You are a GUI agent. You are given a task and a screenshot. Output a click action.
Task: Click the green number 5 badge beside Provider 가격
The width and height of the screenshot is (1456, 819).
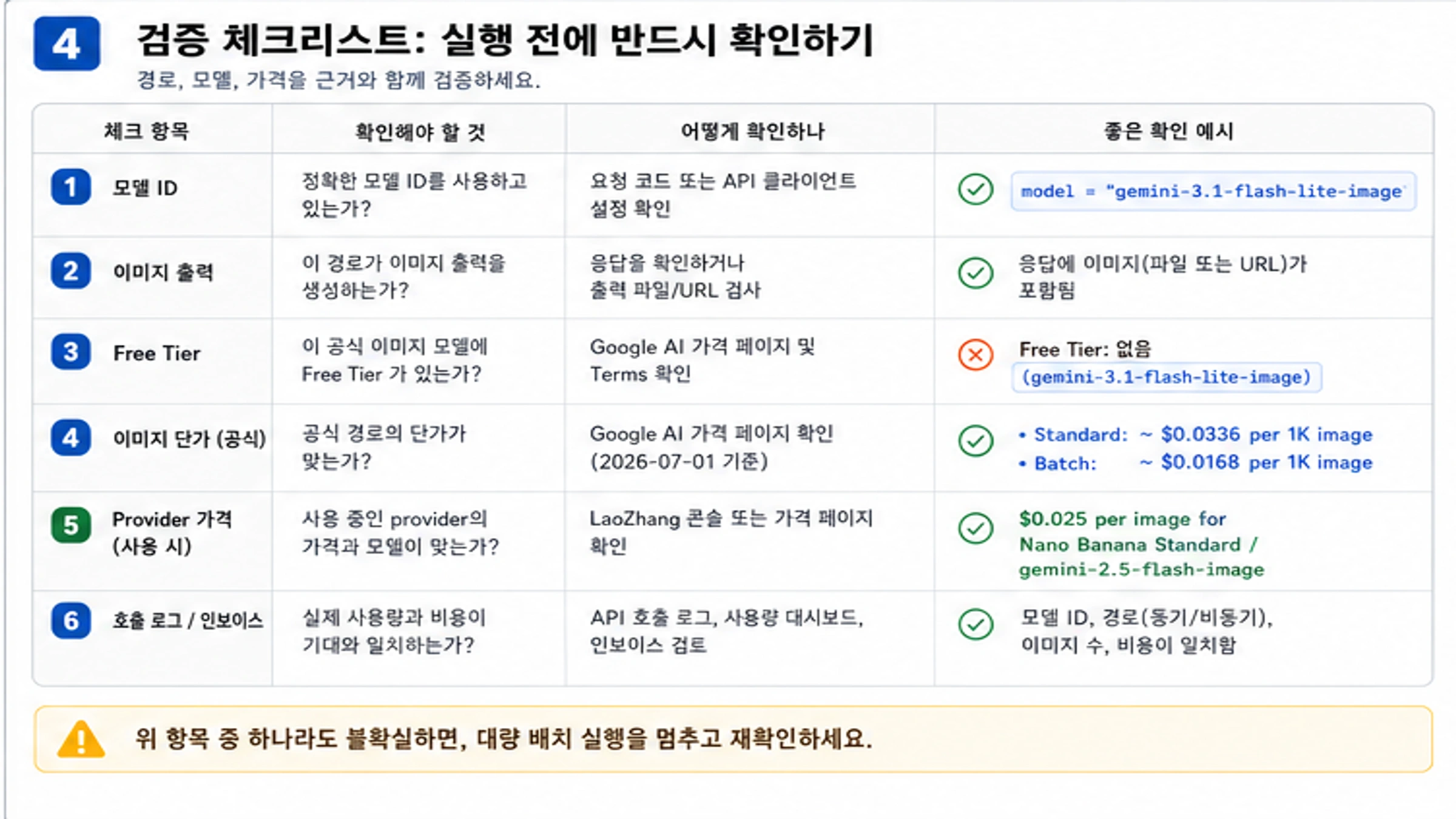click(71, 525)
